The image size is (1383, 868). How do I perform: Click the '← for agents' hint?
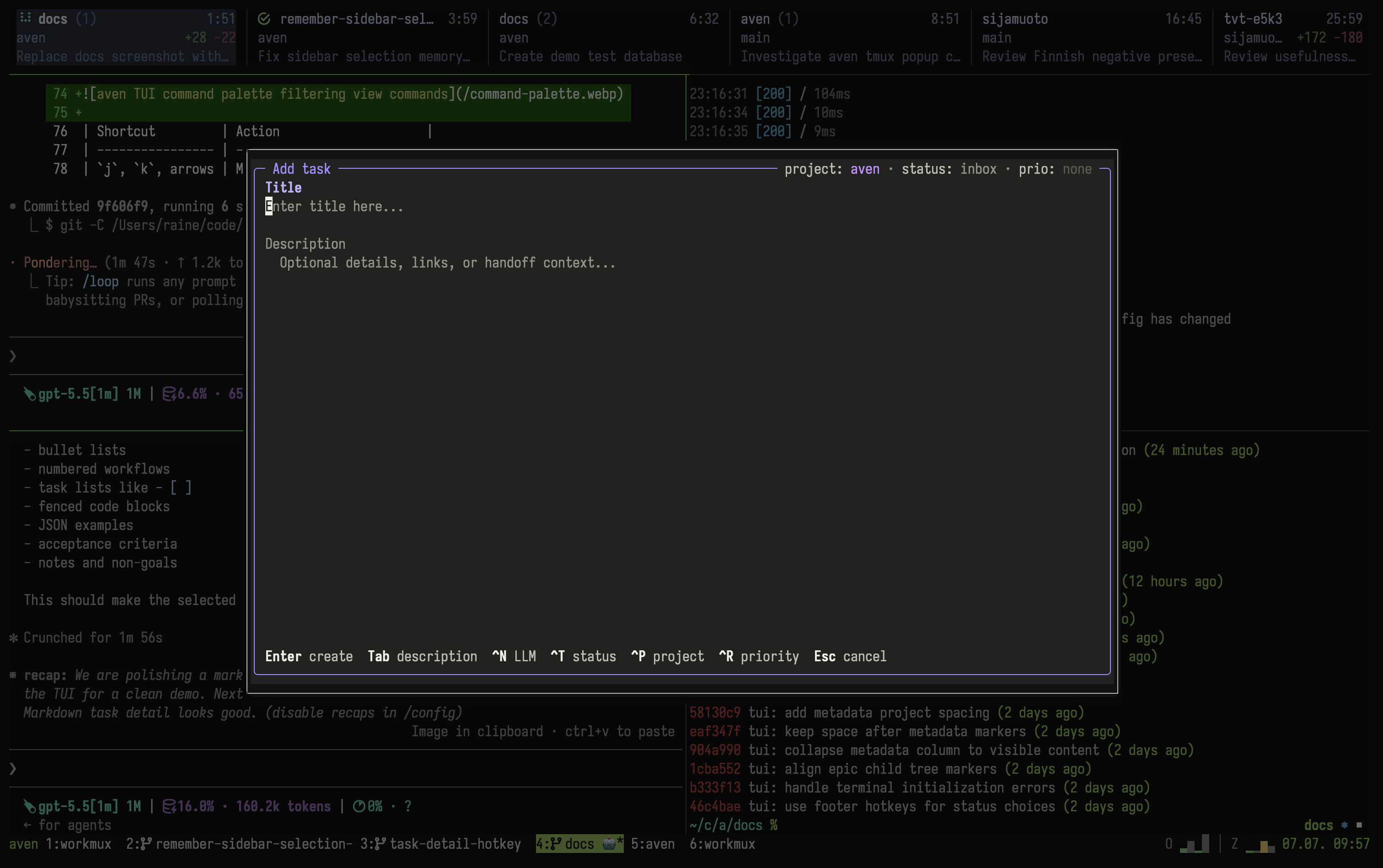click(x=67, y=825)
